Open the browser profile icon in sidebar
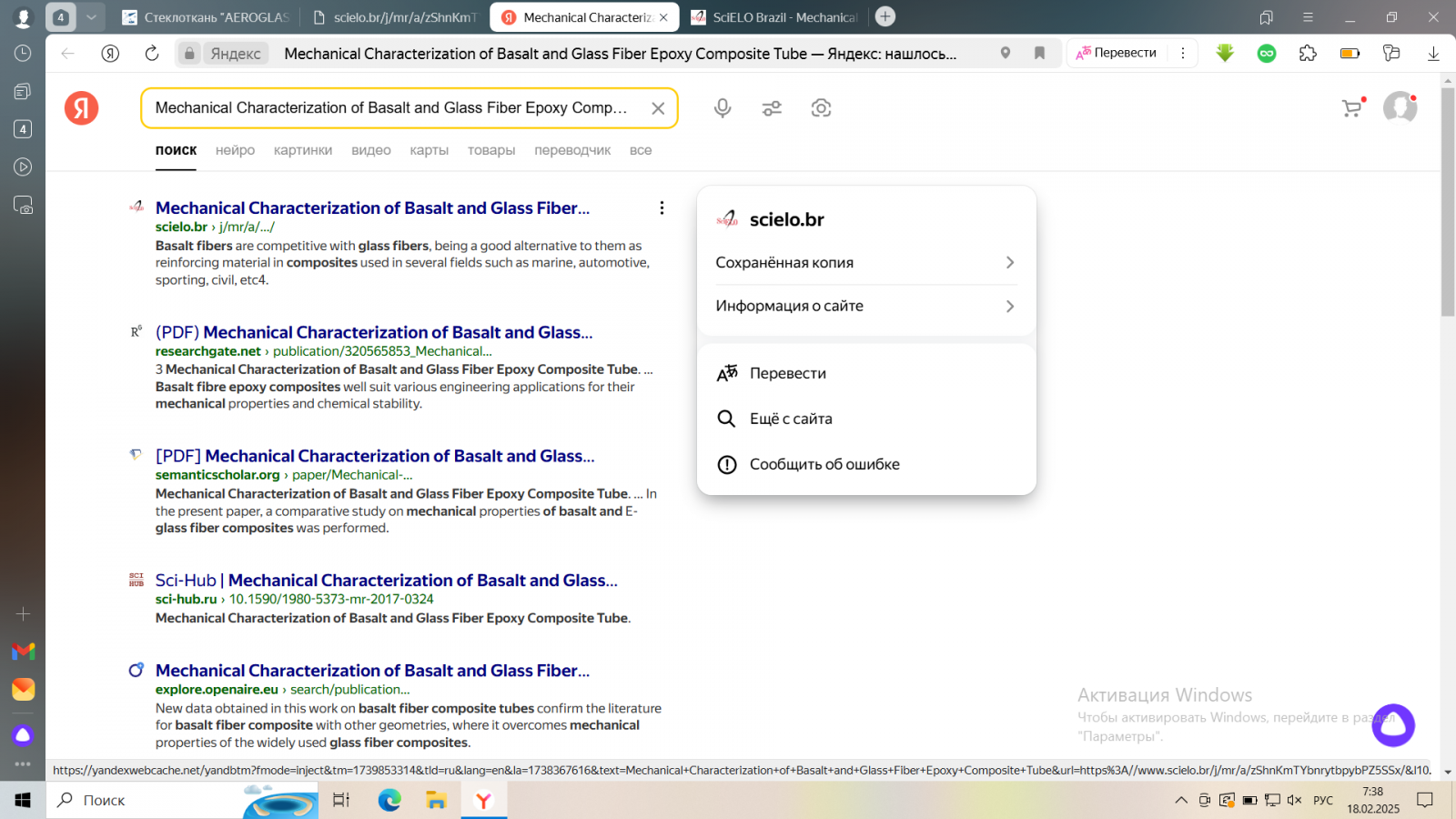Image resolution: width=1456 pixels, height=819 pixels. click(23, 17)
